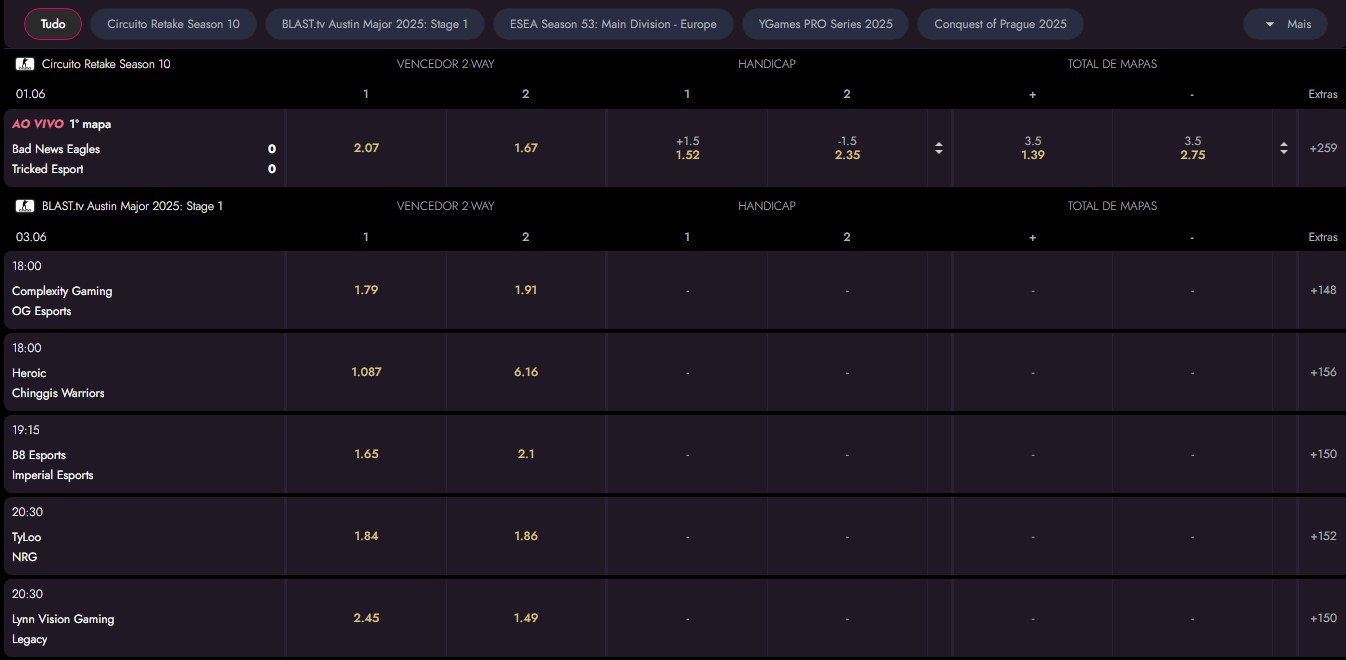Viewport: 1346px width, 660px height.
Task: Open +152 extras for TyLoo match
Action: coord(1323,536)
